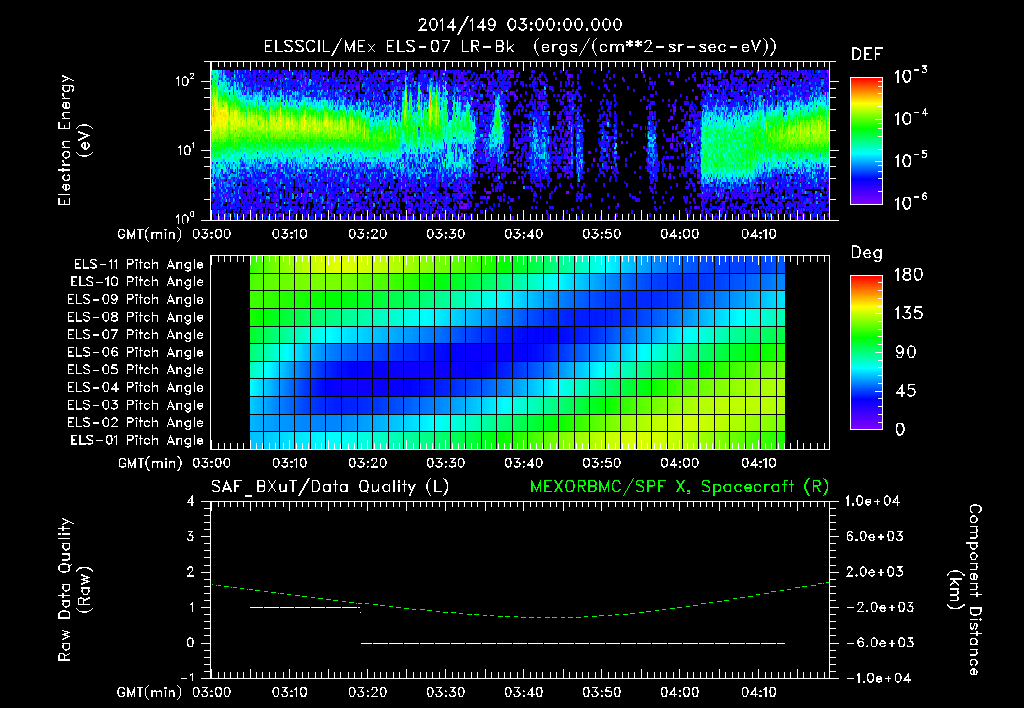
Task: Click the '03:50' tick of the bottom panel time axis
Action: pos(601,692)
